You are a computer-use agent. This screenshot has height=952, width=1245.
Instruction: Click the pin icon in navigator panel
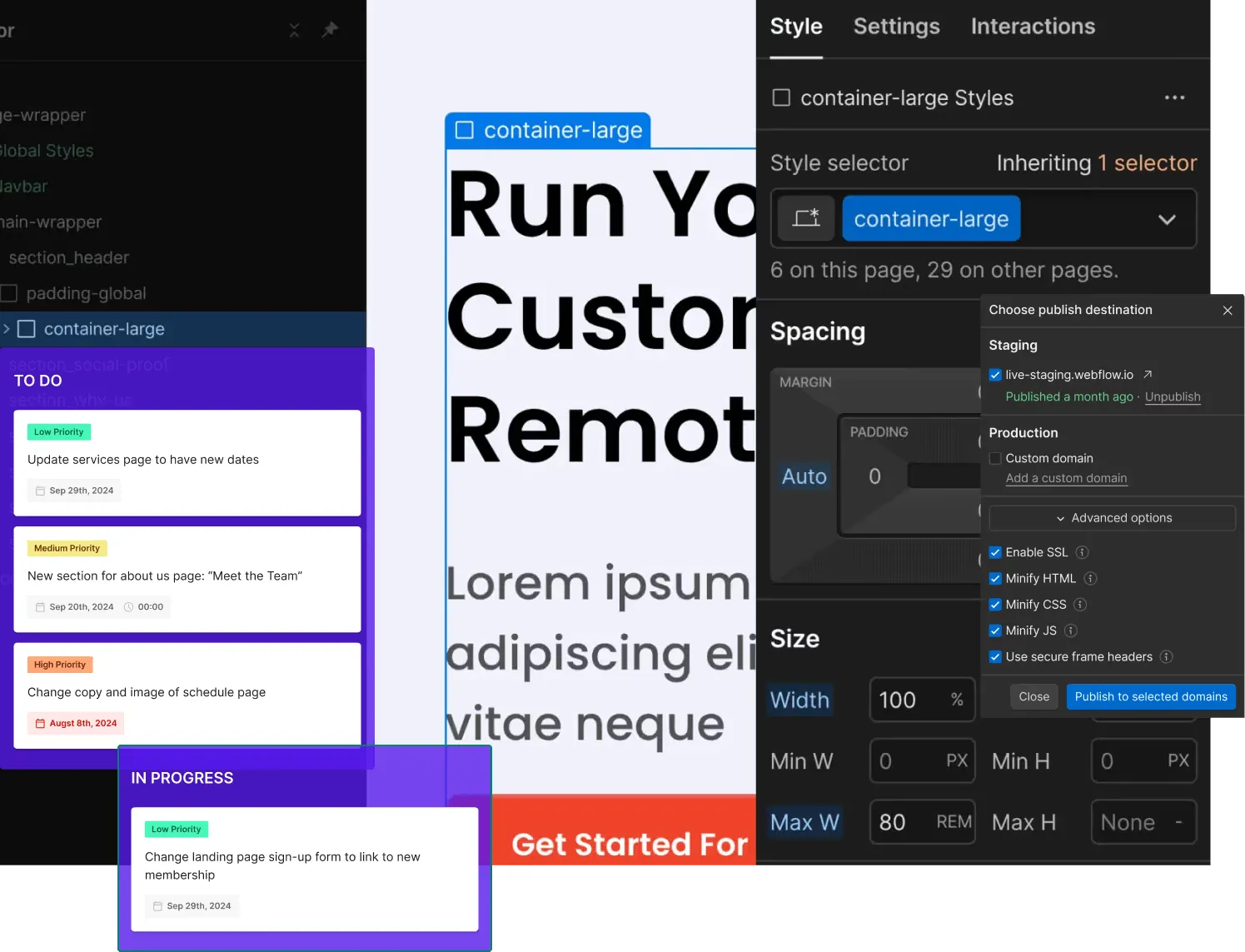point(330,30)
